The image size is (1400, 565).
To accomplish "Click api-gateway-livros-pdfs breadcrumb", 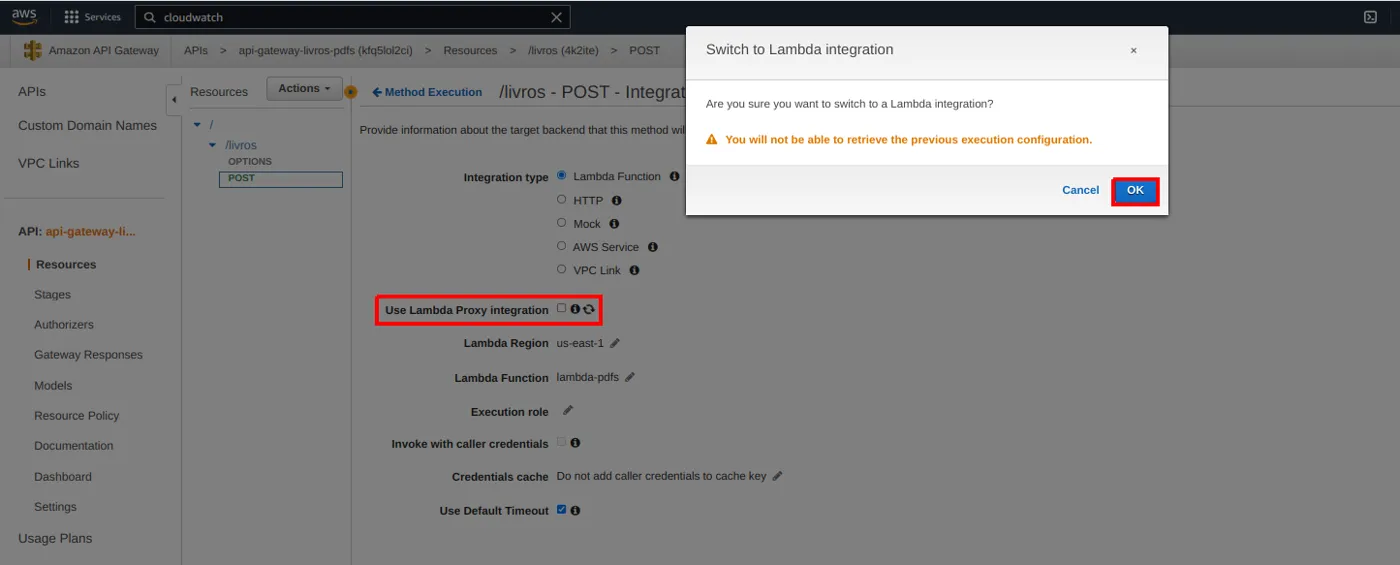I will 326,50.
